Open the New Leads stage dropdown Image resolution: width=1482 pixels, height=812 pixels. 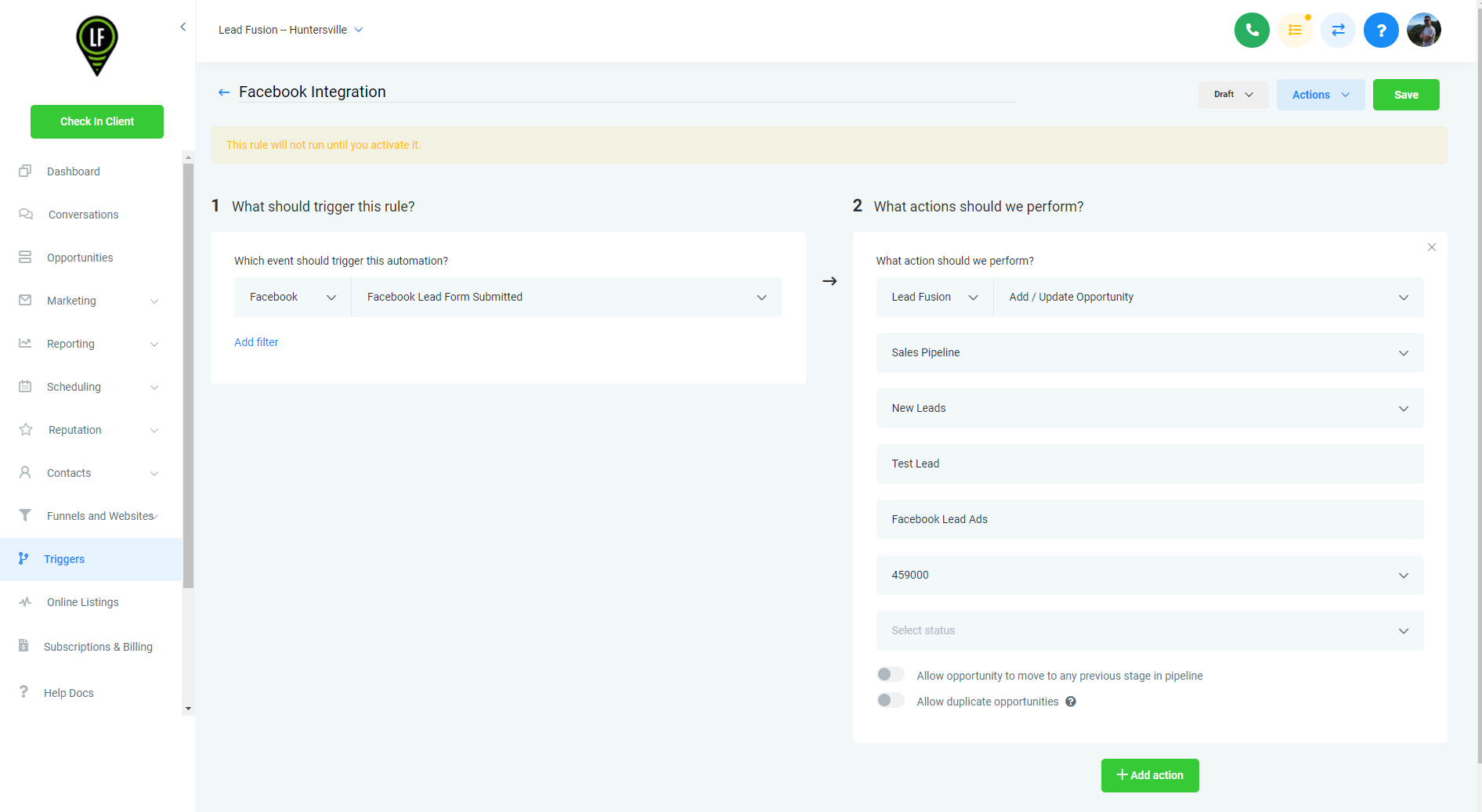(1150, 408)
